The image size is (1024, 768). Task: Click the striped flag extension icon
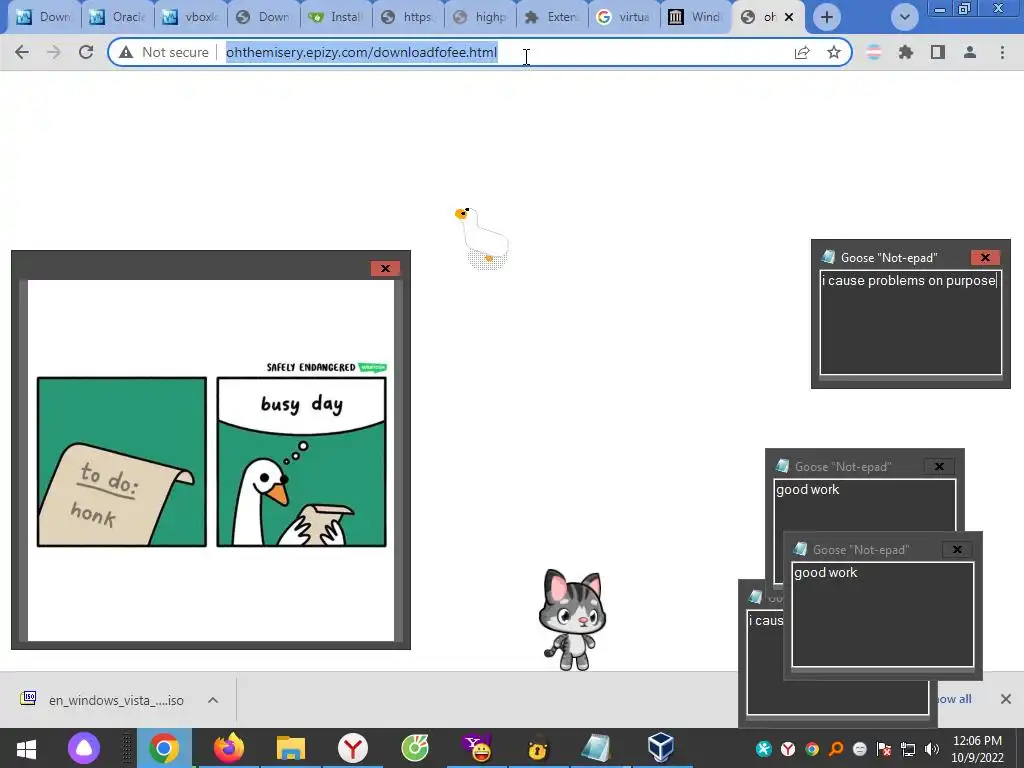pyautogui.click(x=873, y=52)
